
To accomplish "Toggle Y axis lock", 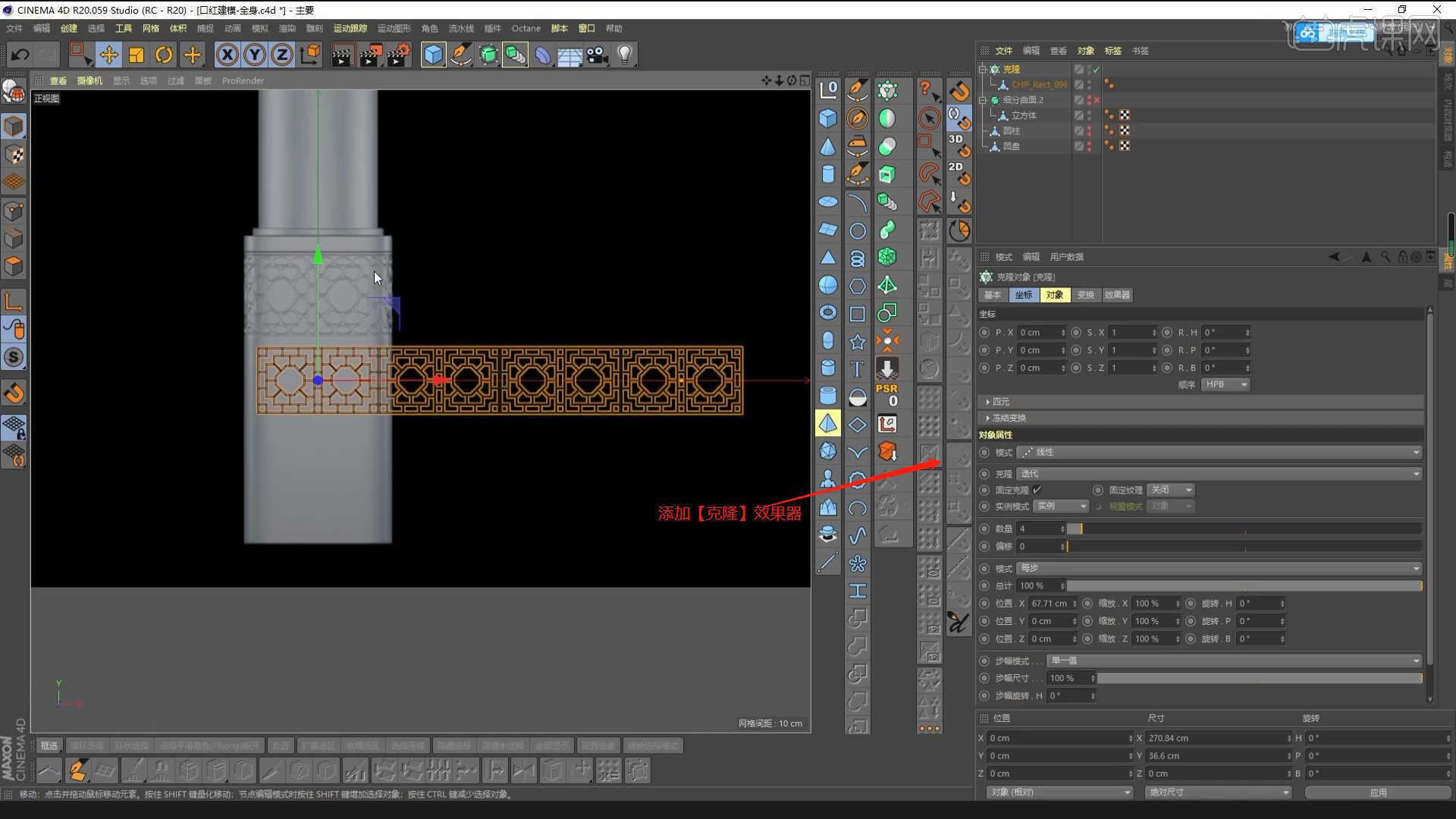I will (255, 55).
